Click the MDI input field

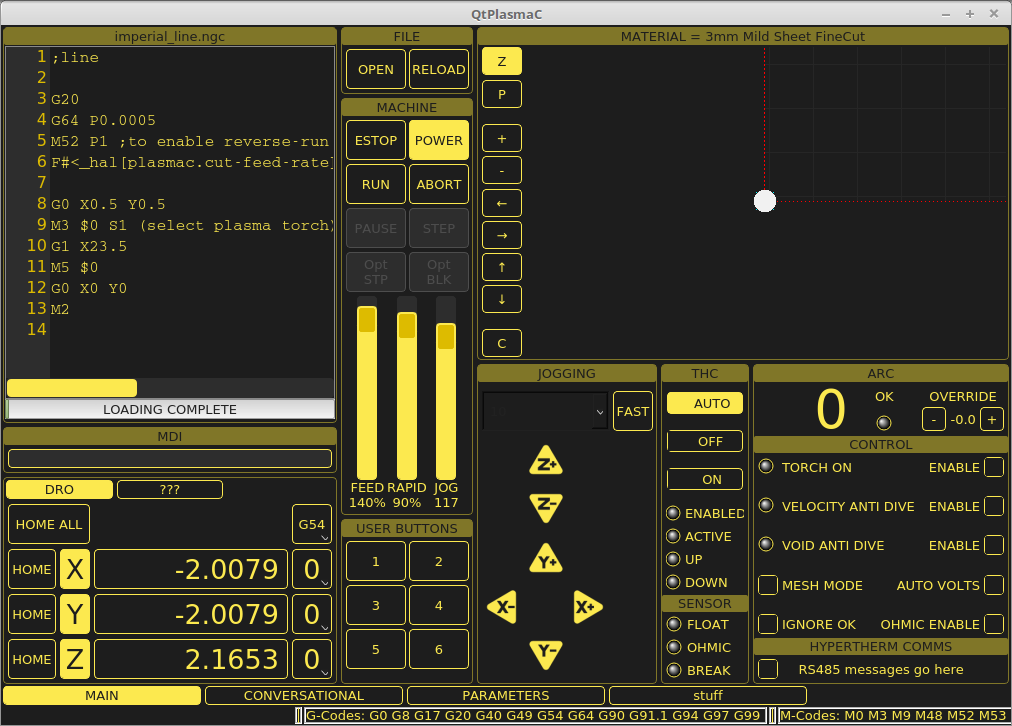point(170,458)
